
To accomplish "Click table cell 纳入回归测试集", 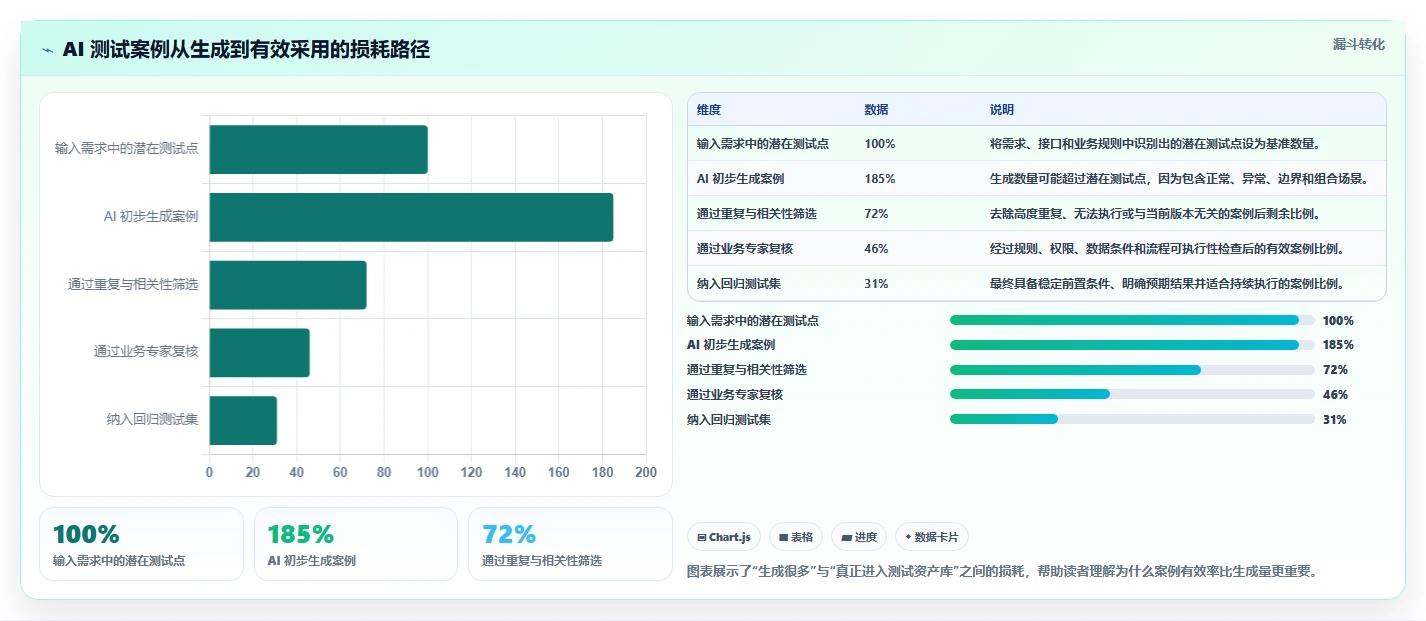I will pos(739,284).
